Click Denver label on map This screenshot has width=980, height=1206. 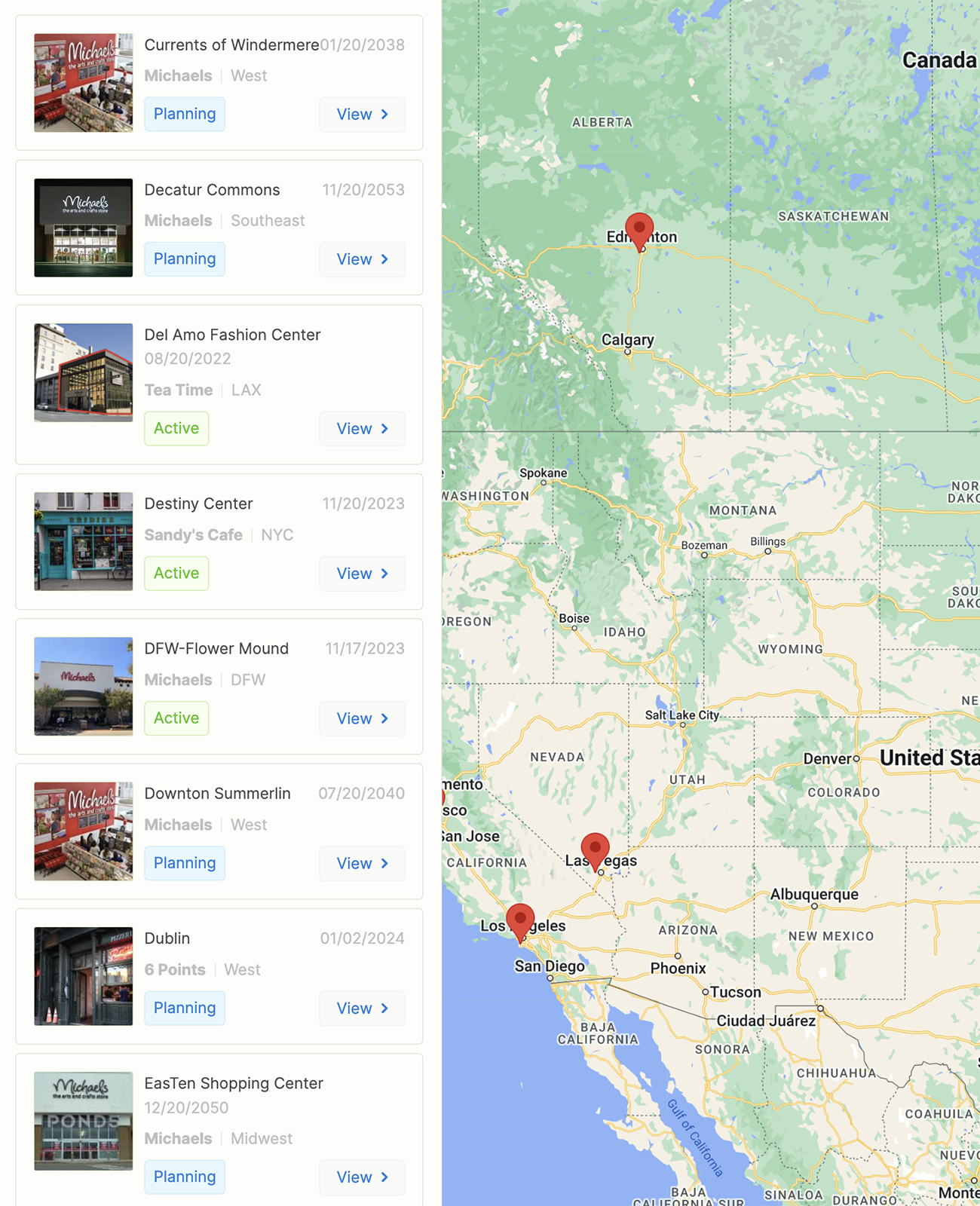click(x=828, y=759)
